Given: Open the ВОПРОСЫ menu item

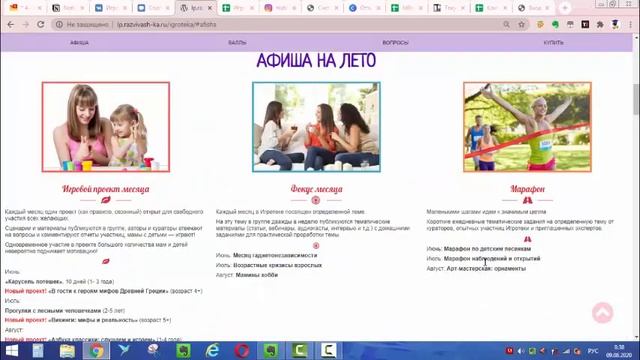Looking at the screenshot, I should point(395,42).
